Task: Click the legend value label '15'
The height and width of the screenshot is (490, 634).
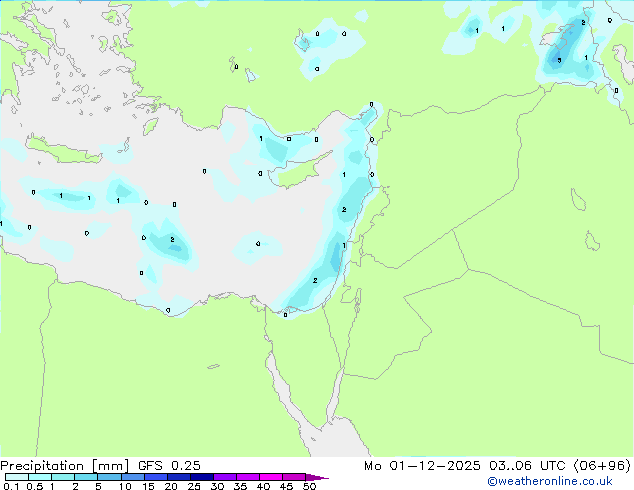Action: tap(148, 486)
